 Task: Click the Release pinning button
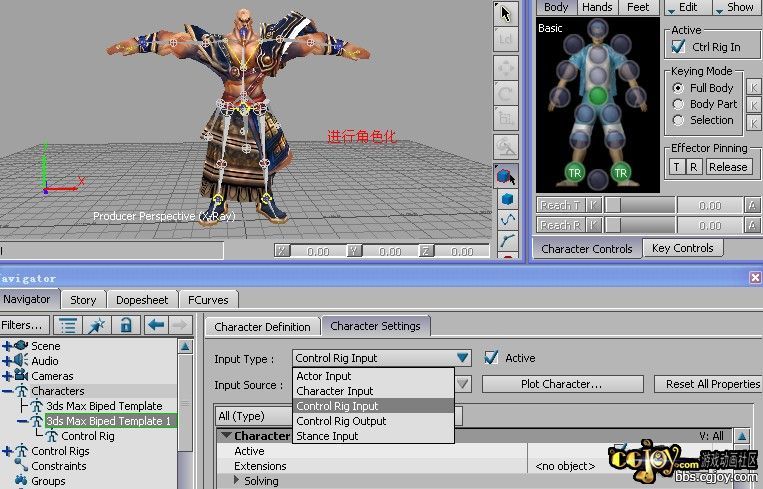point(728,167)
